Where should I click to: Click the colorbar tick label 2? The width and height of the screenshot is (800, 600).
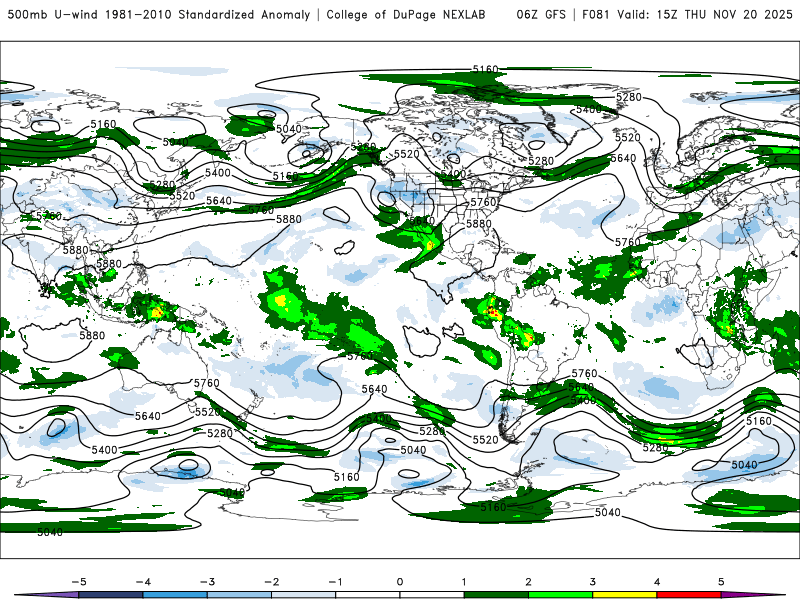pos(528,582)
